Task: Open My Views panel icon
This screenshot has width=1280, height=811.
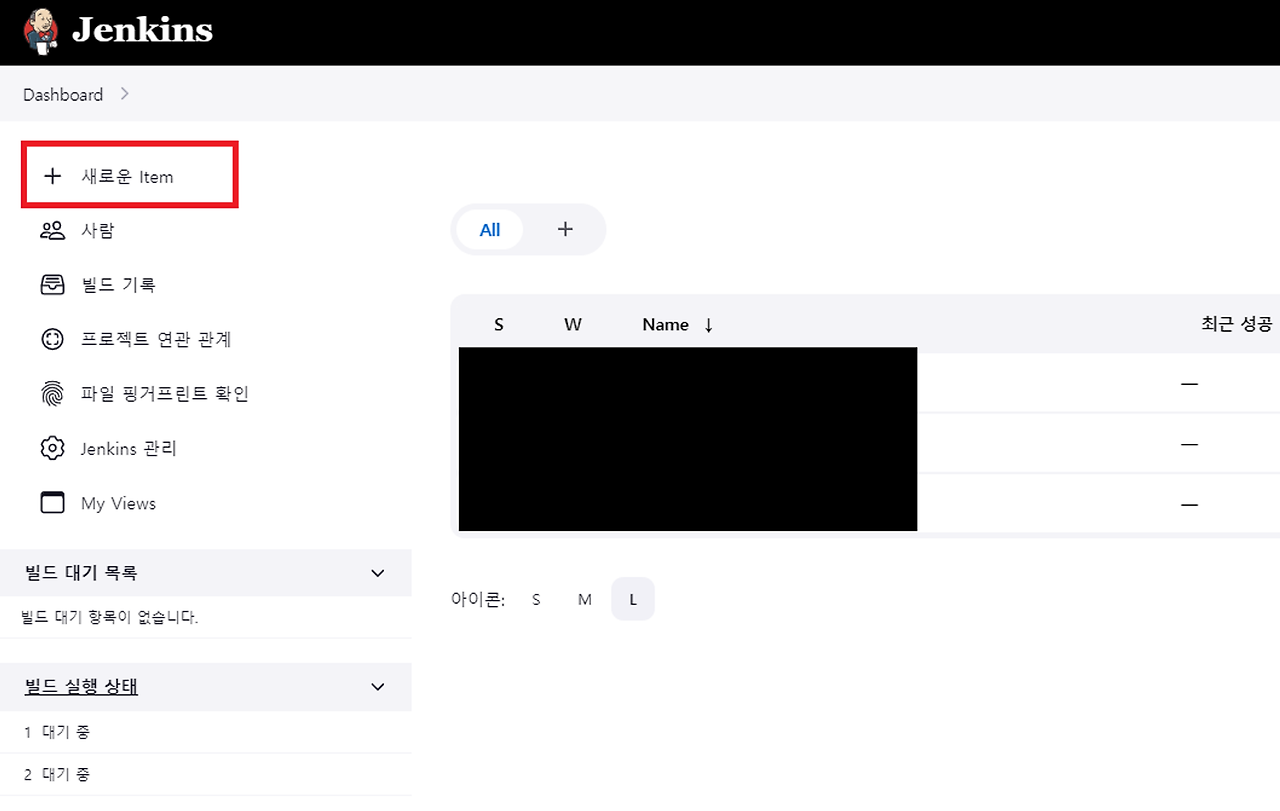Action: coord(52,503)
